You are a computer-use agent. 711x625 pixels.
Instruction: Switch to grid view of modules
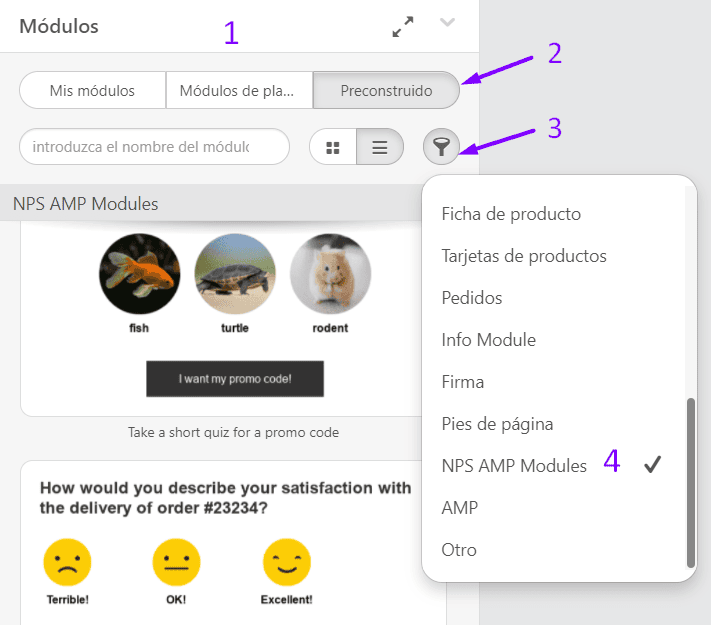pos(333,147)
